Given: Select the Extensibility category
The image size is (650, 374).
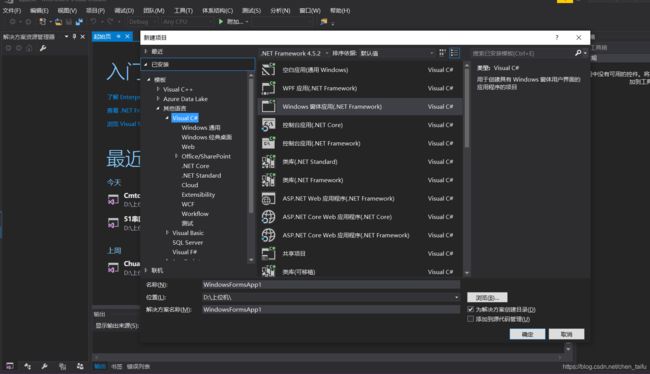Looking at the screenshot, I should click(198, 194).
